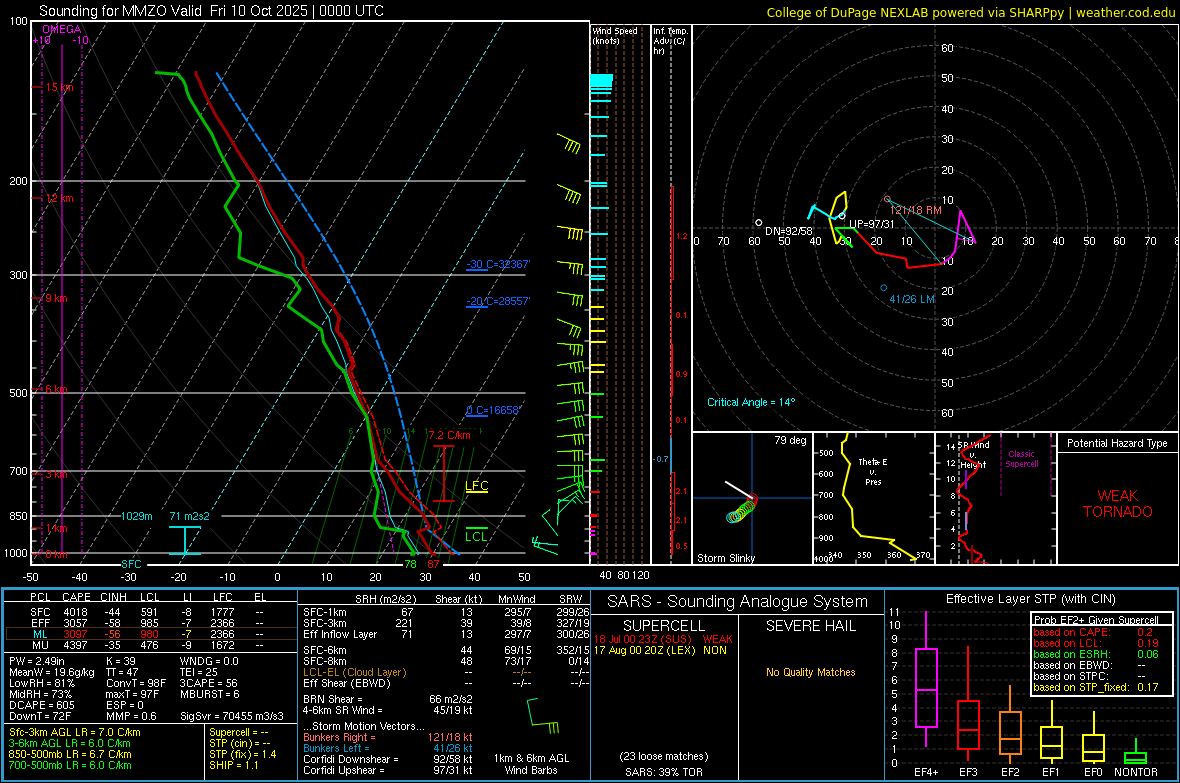Select the -30 C=32367' level label
1180x783 pixels.
[498, 264]
